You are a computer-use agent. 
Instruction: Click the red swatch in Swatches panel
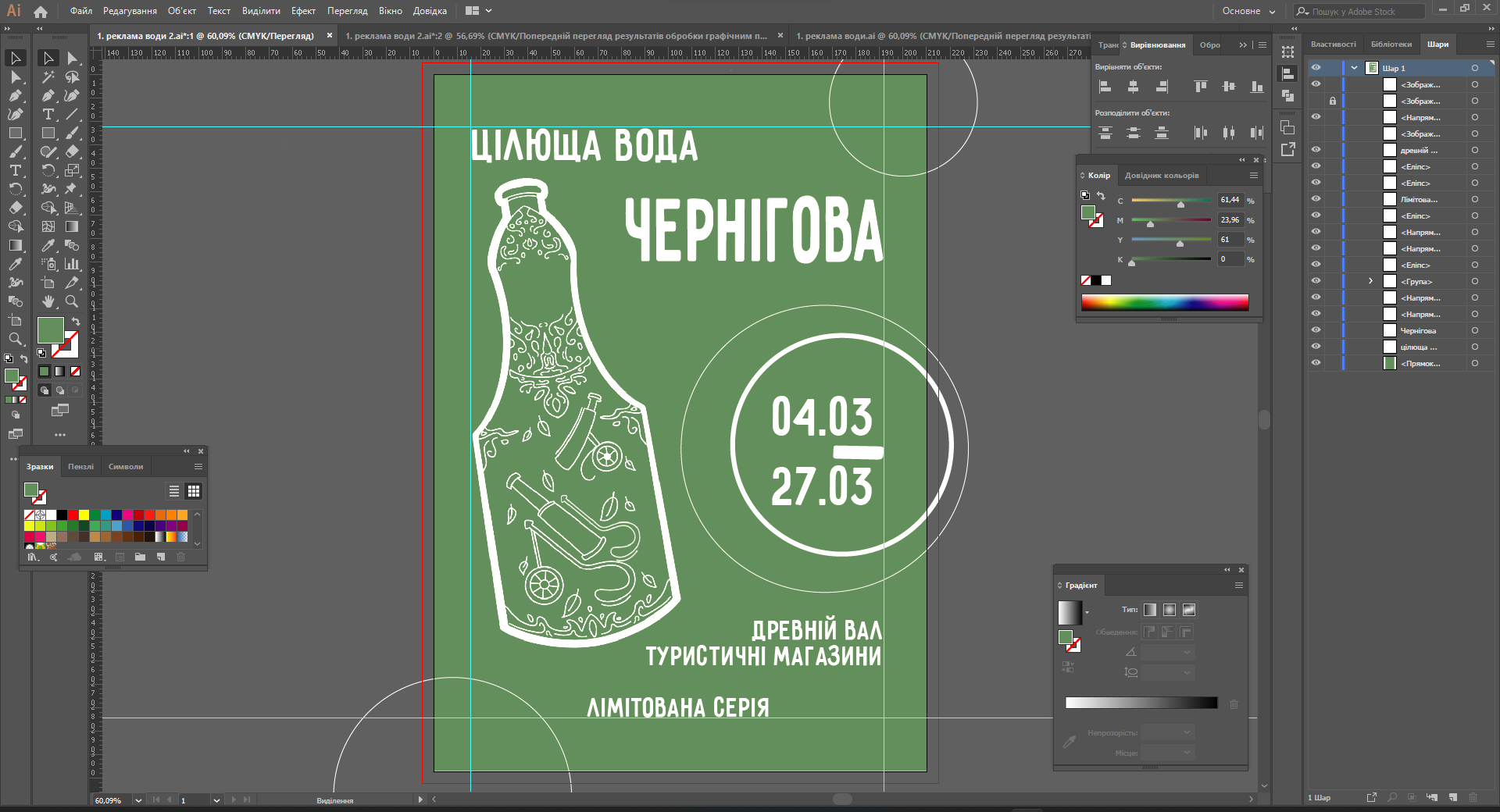[x=73, y=515]
